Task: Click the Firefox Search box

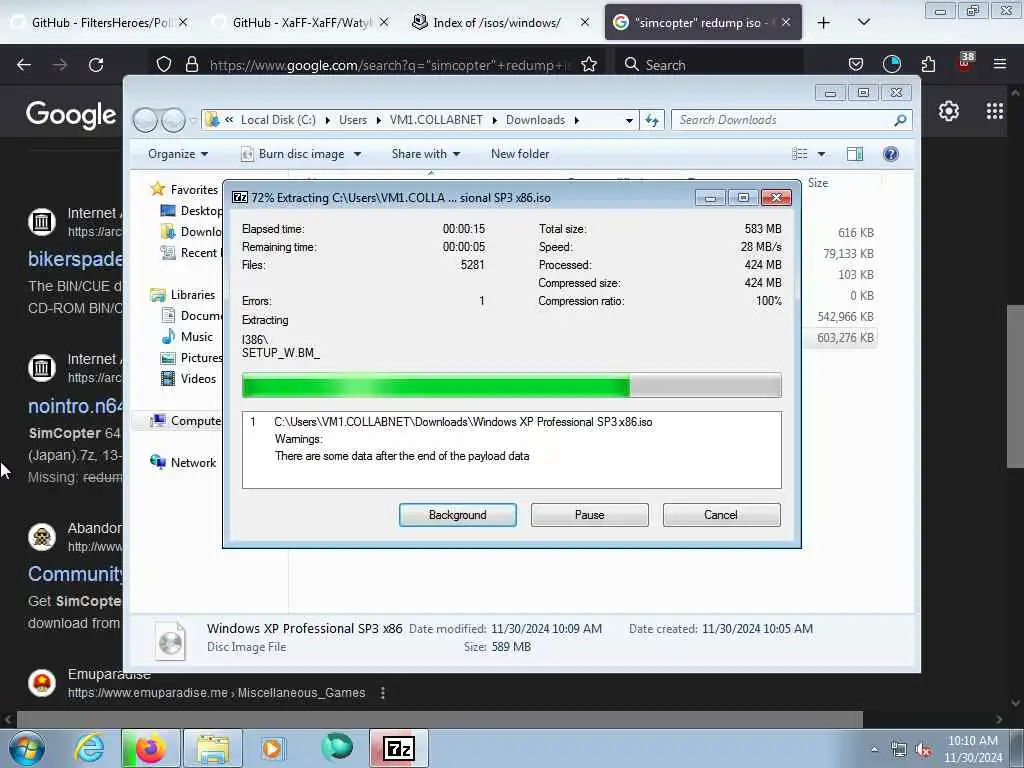Action: [709, 65]
